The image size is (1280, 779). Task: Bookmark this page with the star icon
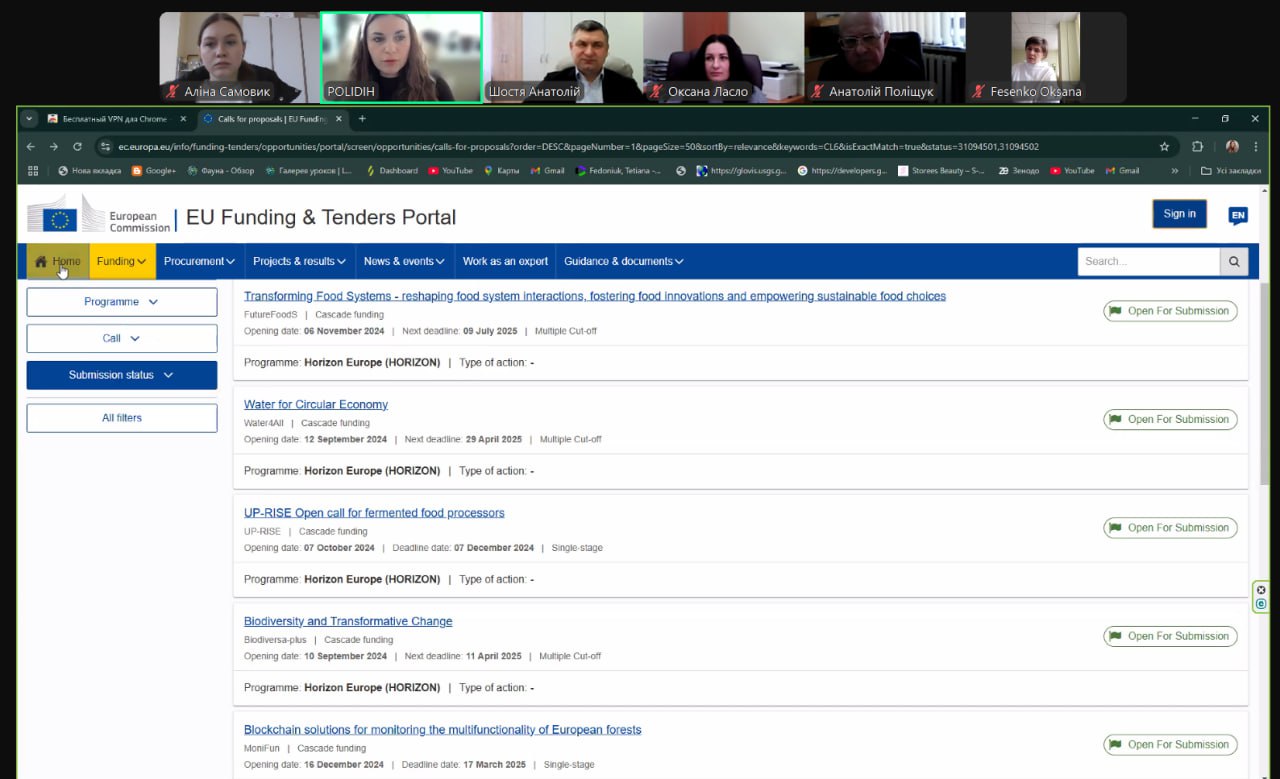(1164, 146)
